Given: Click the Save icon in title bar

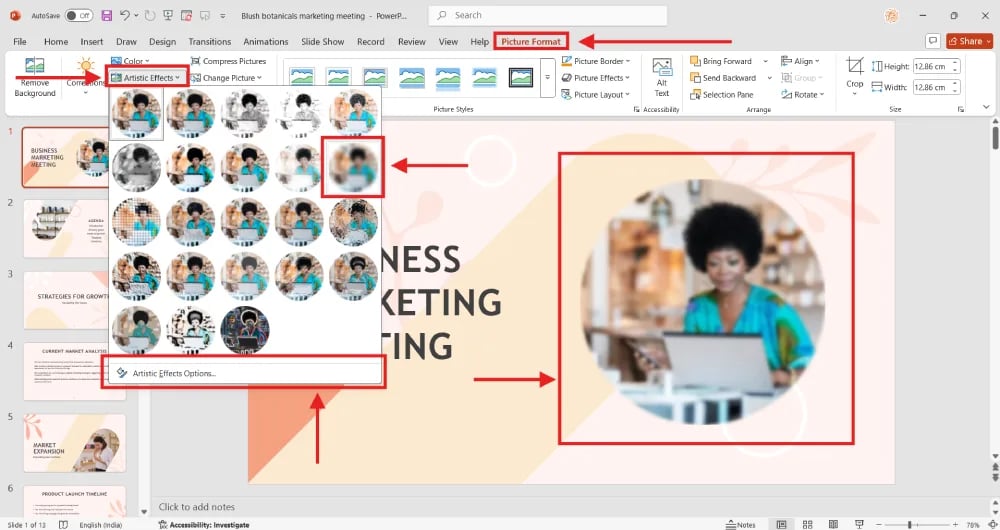Looking at the screenshot, I should (106, 16).
